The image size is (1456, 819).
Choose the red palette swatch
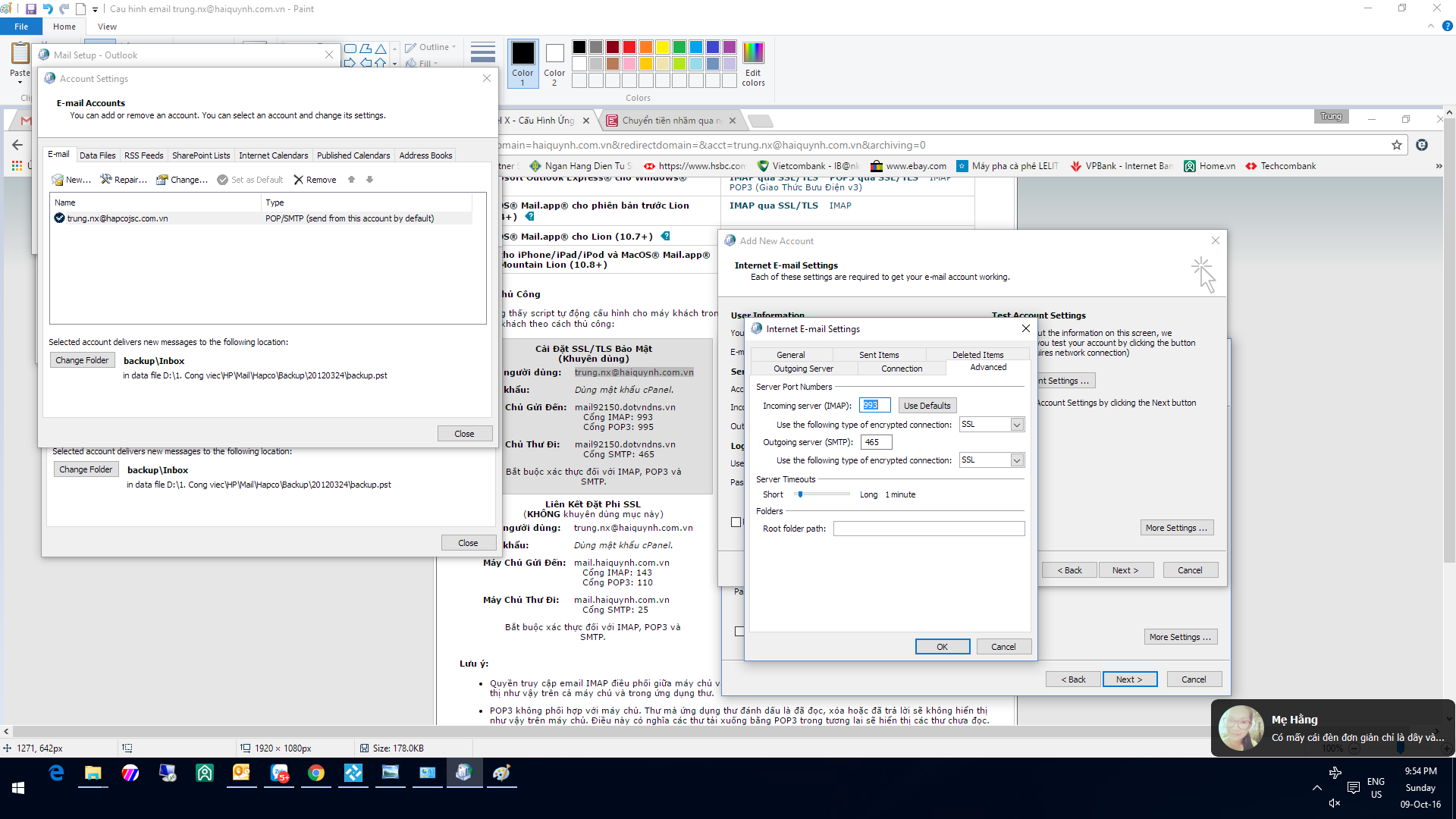(x=629, y=47)
